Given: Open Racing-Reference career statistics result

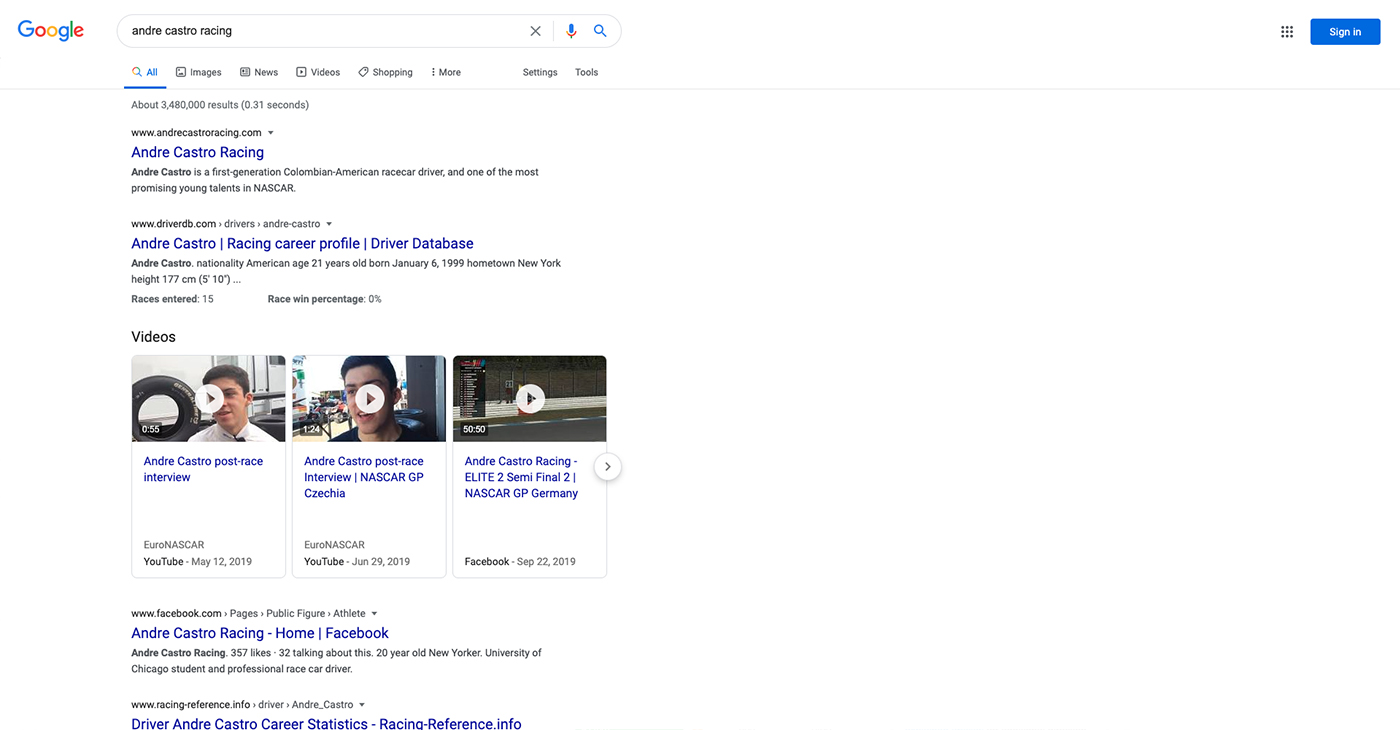Looking at the screenshot, I should pos(326,723).
